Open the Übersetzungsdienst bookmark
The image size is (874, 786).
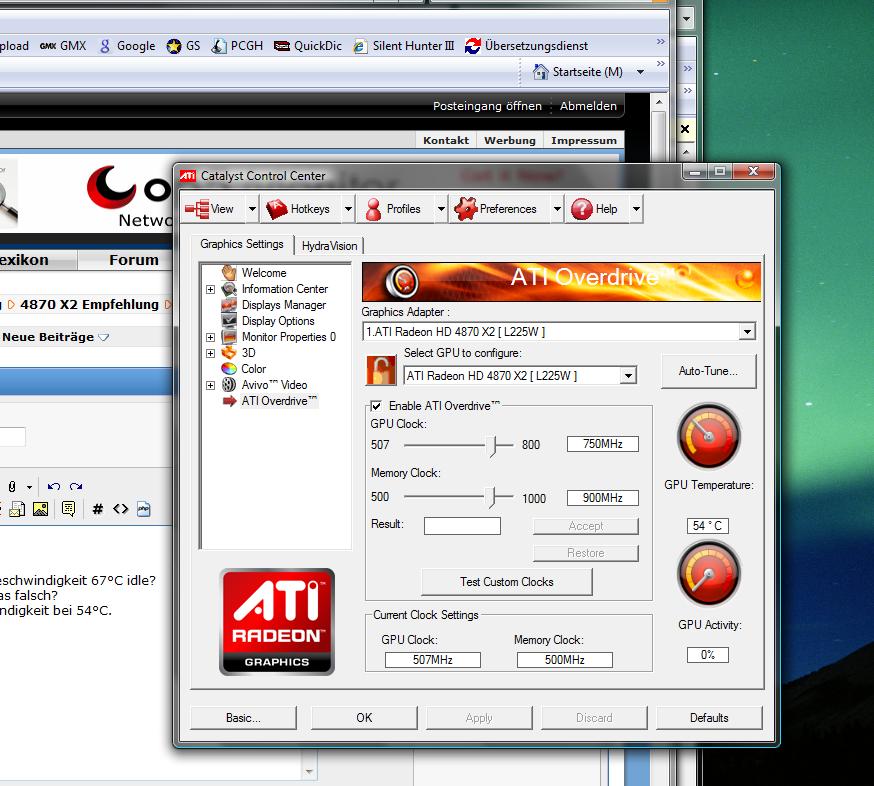coord(527,46)
